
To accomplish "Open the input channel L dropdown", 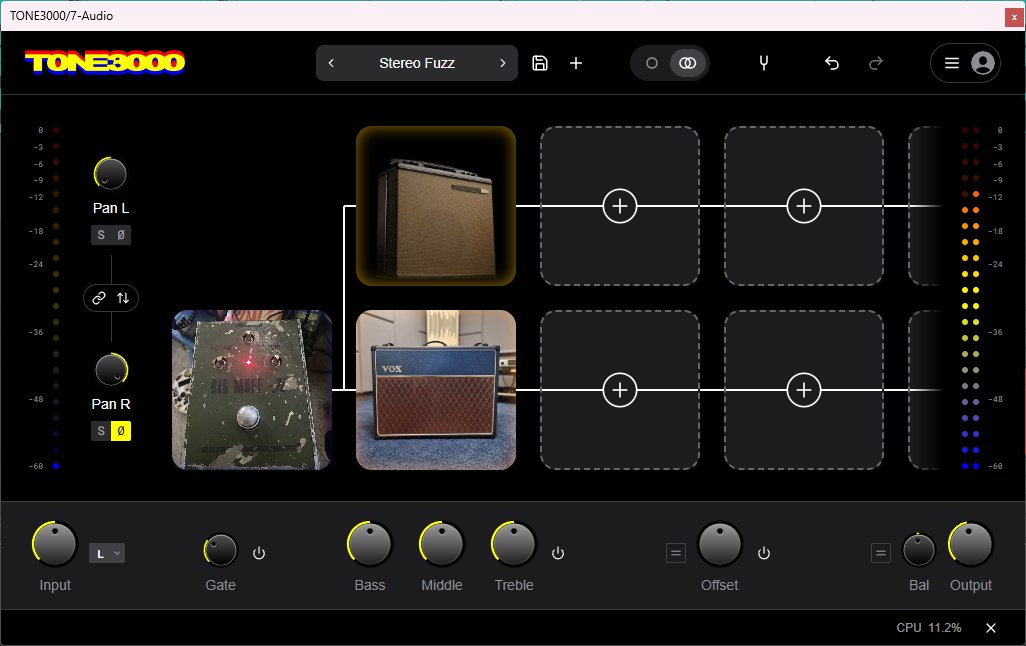I will tap(107, 554).
